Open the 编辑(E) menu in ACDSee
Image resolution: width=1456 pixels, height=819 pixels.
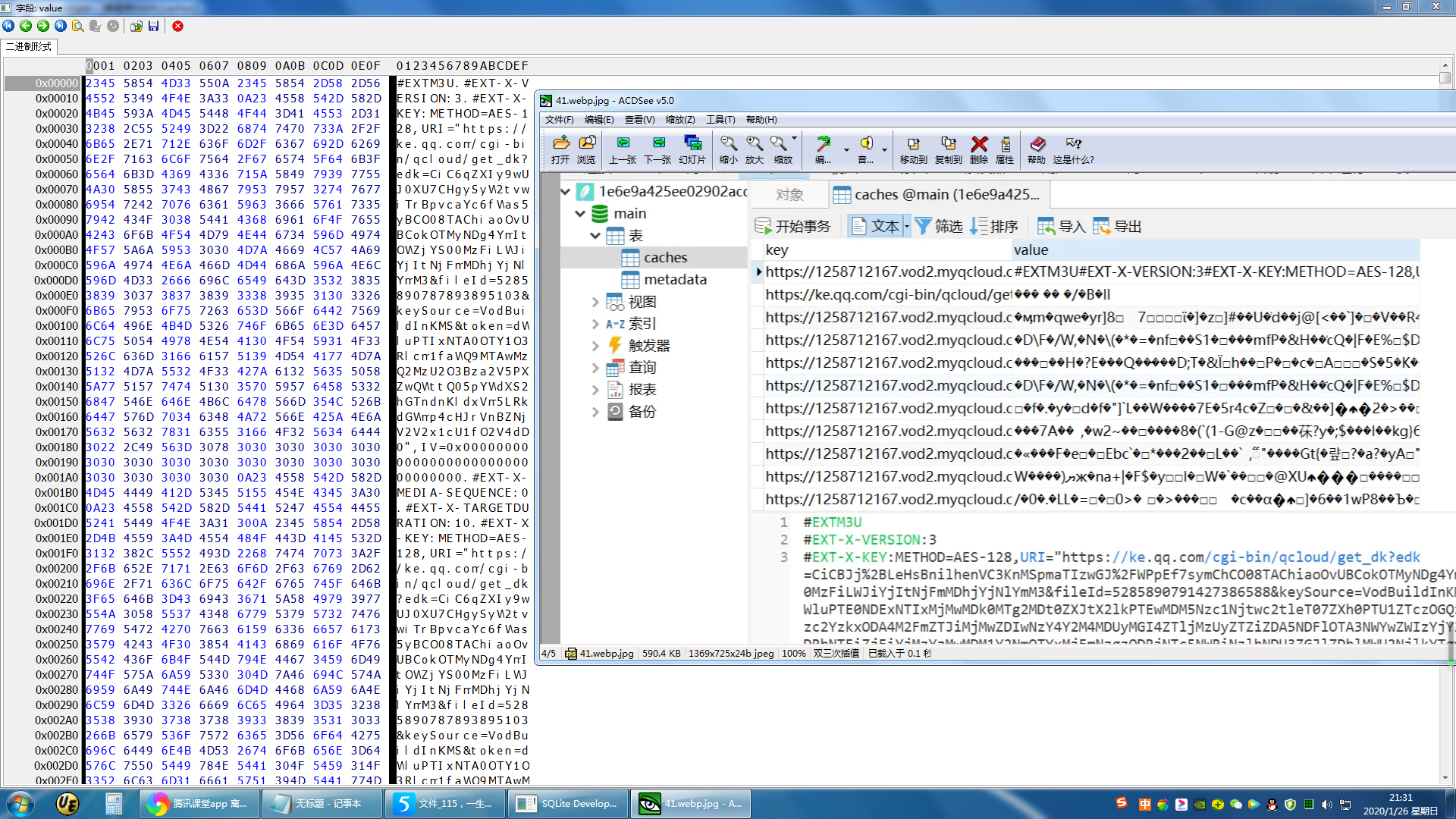click(599, 120)
